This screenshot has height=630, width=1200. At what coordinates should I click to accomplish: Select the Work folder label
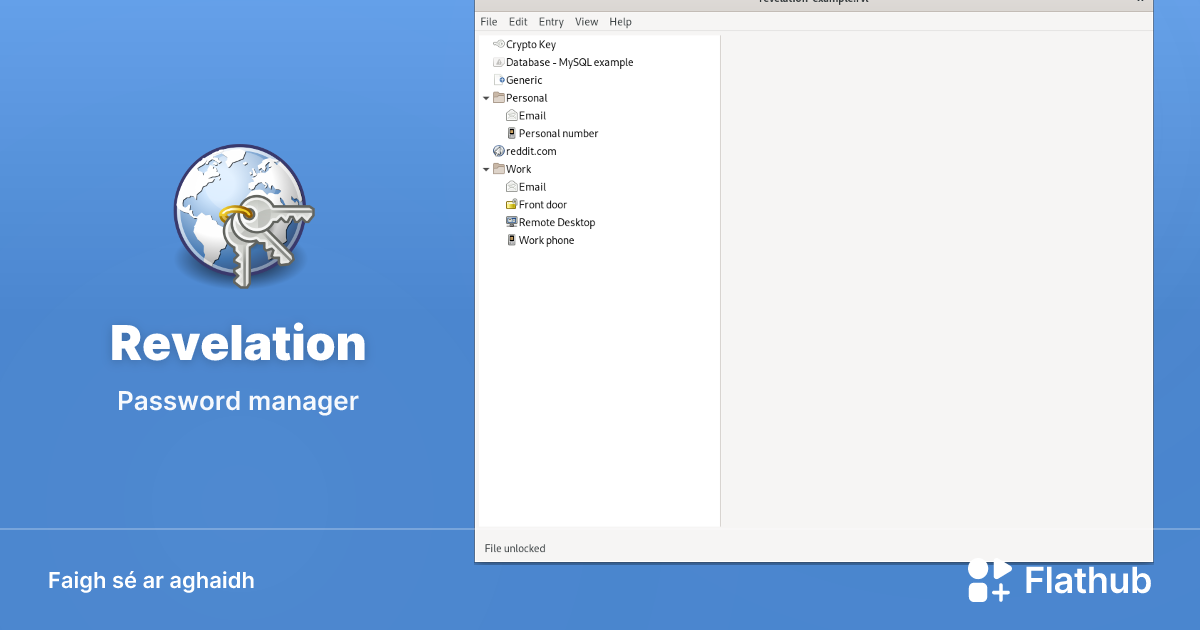[519, 169]
